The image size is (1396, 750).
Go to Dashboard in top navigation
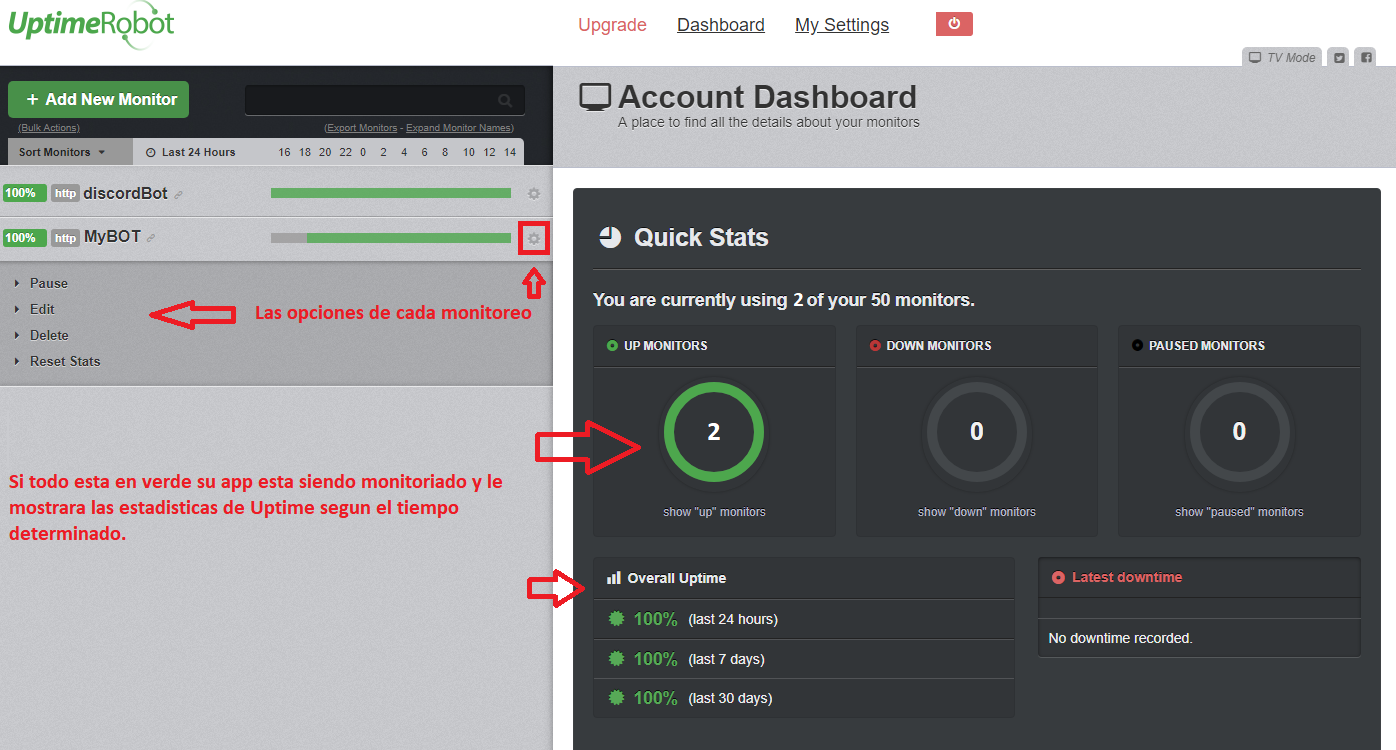point(721,25)
